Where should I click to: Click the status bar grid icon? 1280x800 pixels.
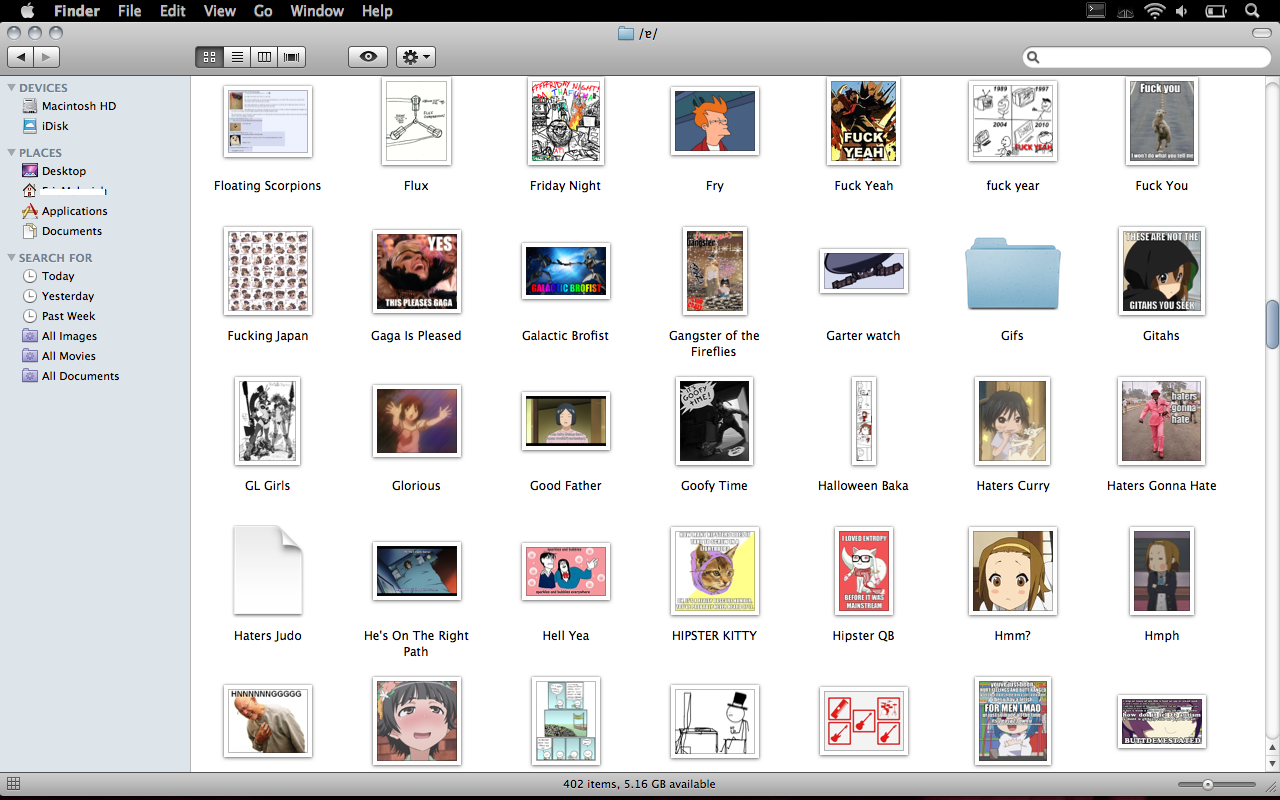(13, 784)
